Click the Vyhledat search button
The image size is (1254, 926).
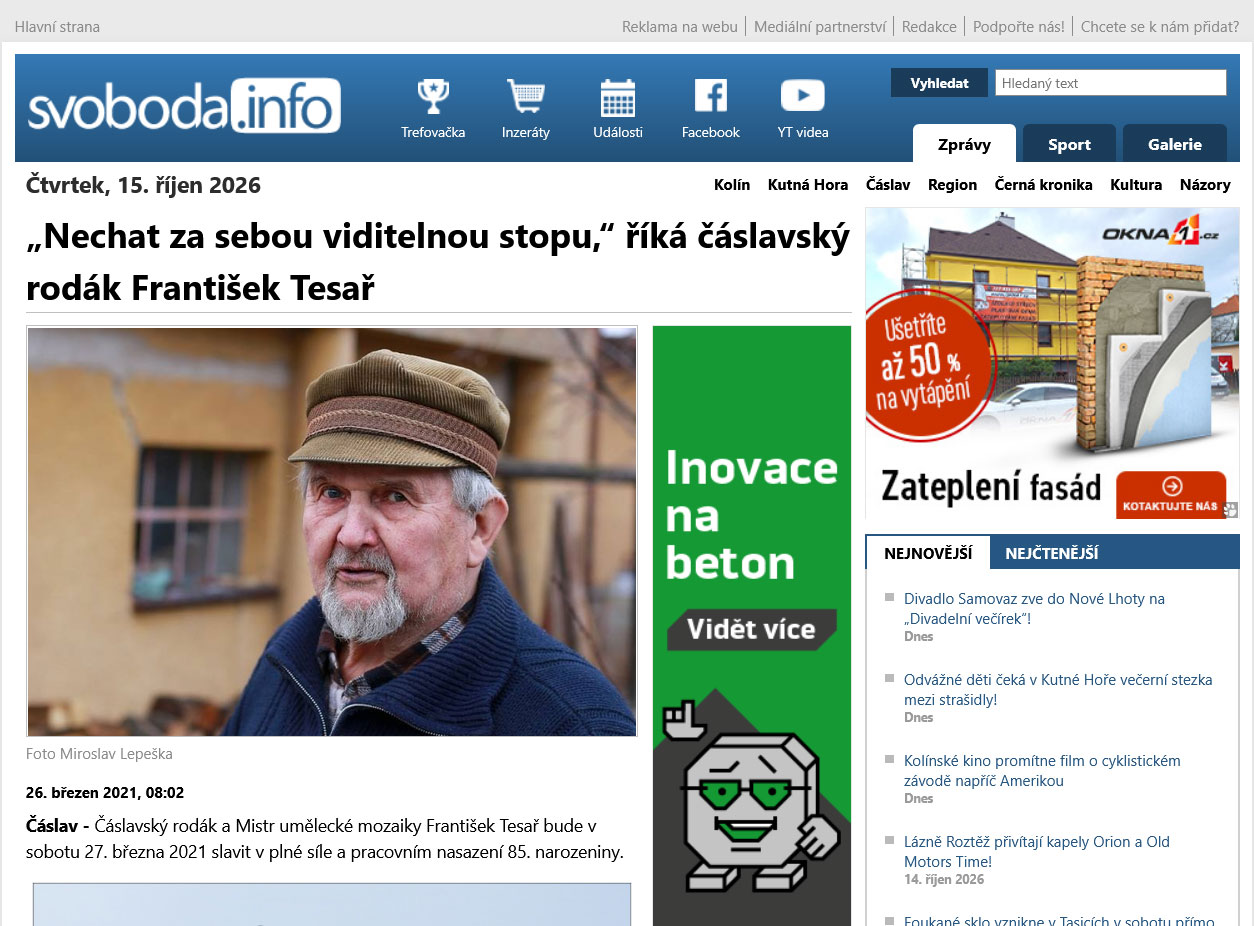(x=939, y=83)
